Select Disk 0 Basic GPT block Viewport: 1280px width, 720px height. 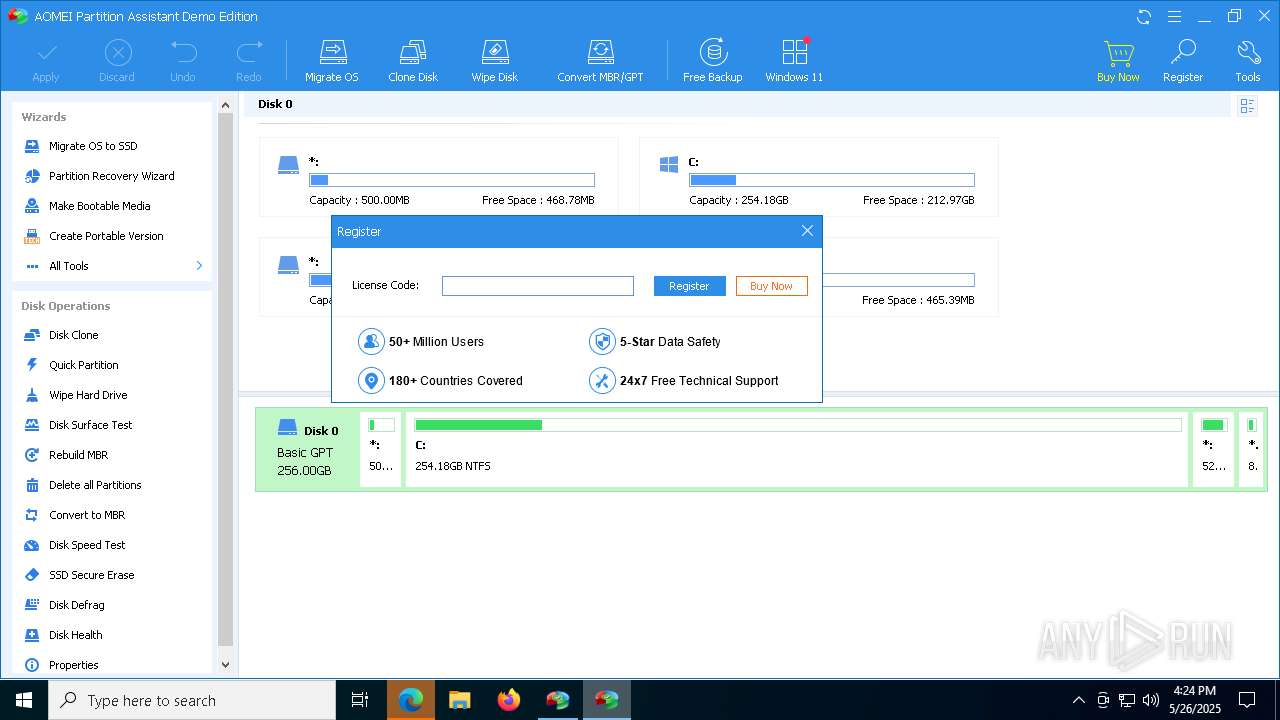point(308,449)
